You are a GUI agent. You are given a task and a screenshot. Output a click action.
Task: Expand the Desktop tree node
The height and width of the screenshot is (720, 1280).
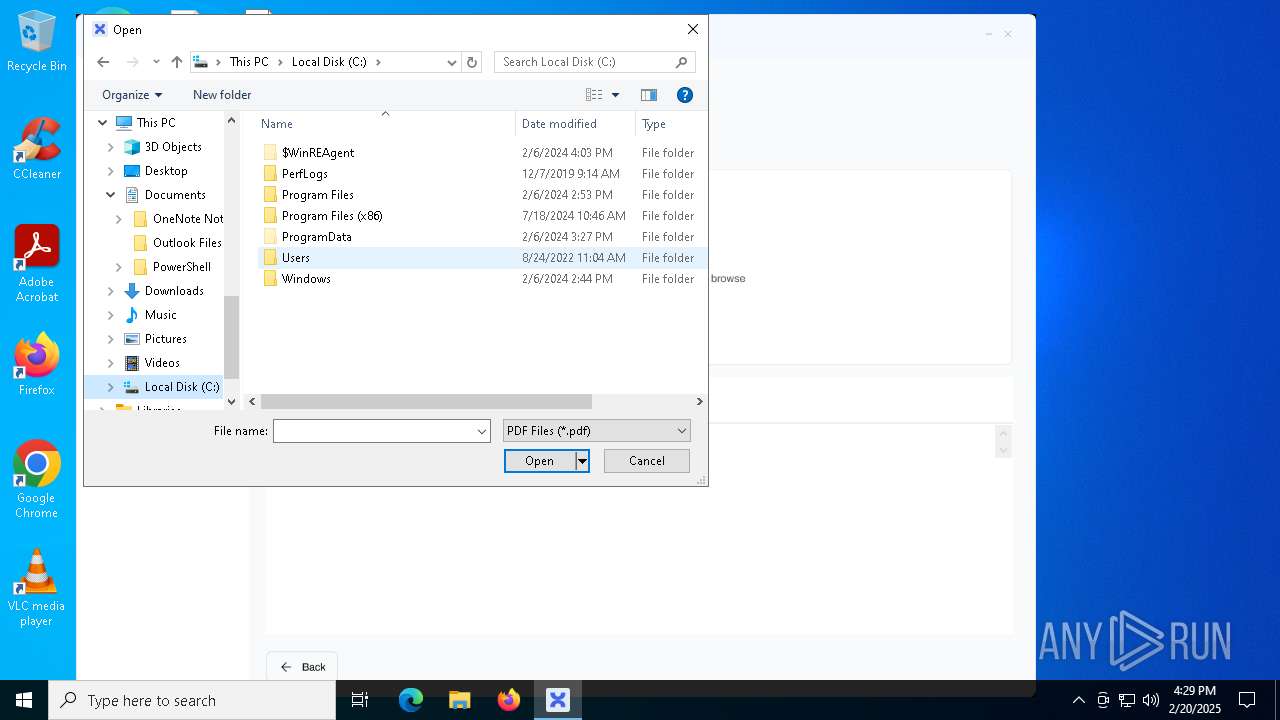[x=110, y=171]
